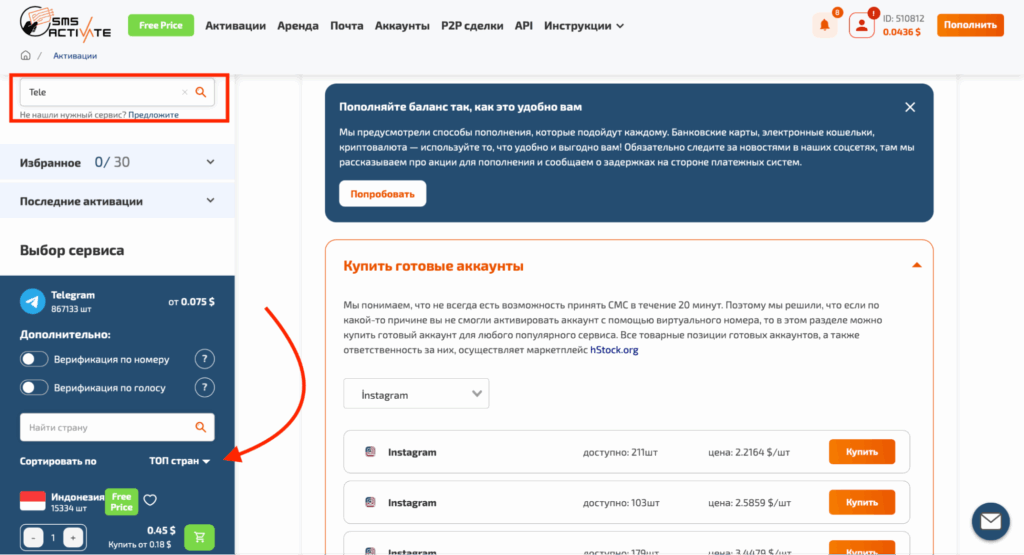Expand the Последние активации section
Viewport: 1024px width, 555px height.
point(210,200)
